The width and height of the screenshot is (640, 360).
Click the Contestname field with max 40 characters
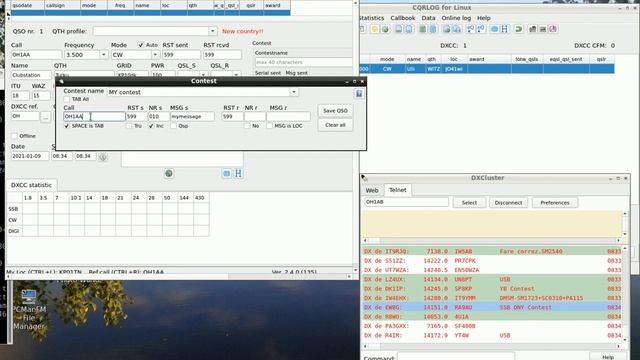(303, 62)
